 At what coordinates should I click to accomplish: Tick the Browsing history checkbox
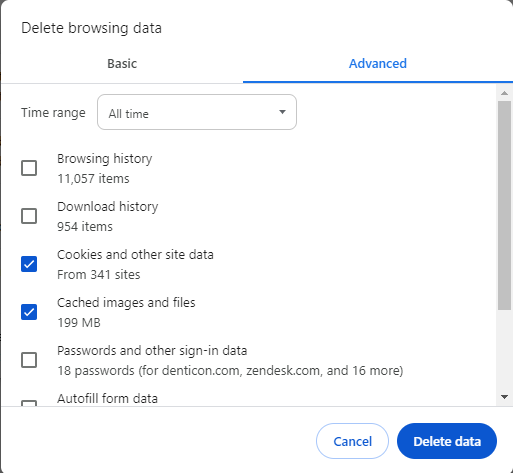pyautogui.click(x=29, y=168)
